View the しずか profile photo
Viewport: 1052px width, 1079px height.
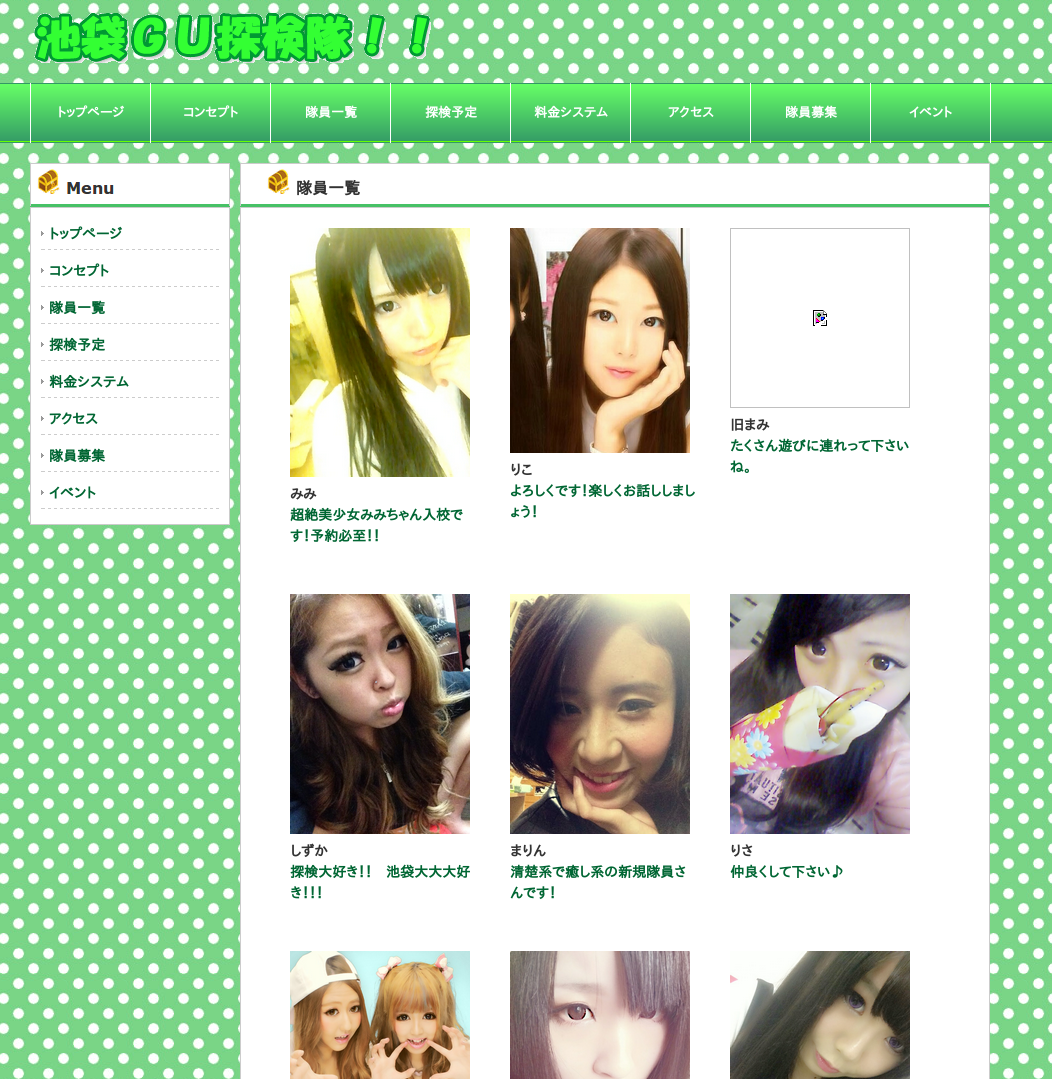click(380, 714)
